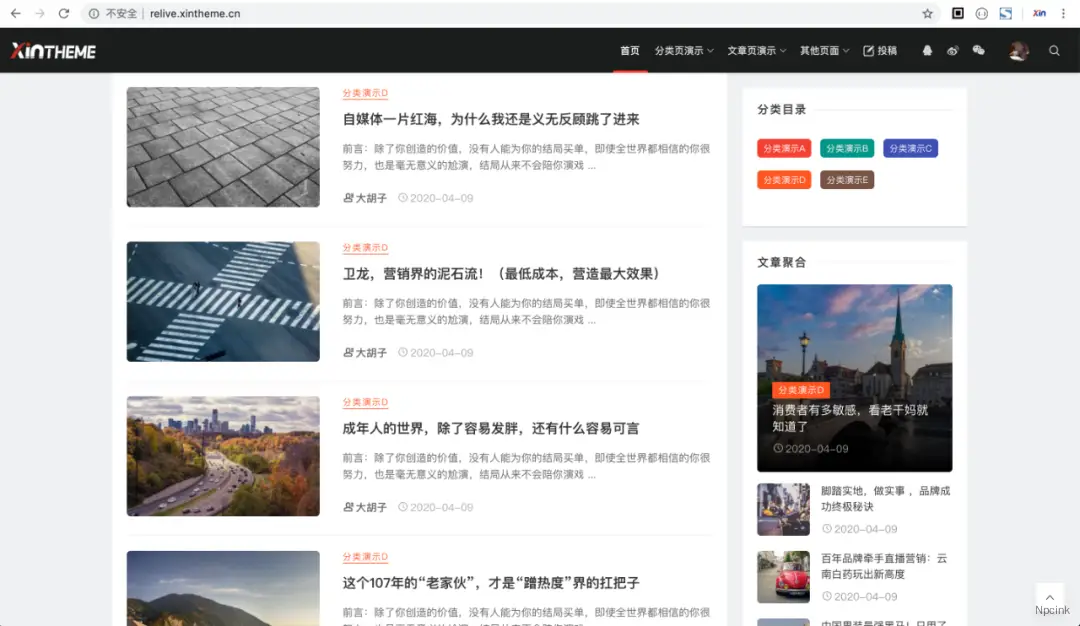Click the street scene sidebar thumbnail

point(783,510)
